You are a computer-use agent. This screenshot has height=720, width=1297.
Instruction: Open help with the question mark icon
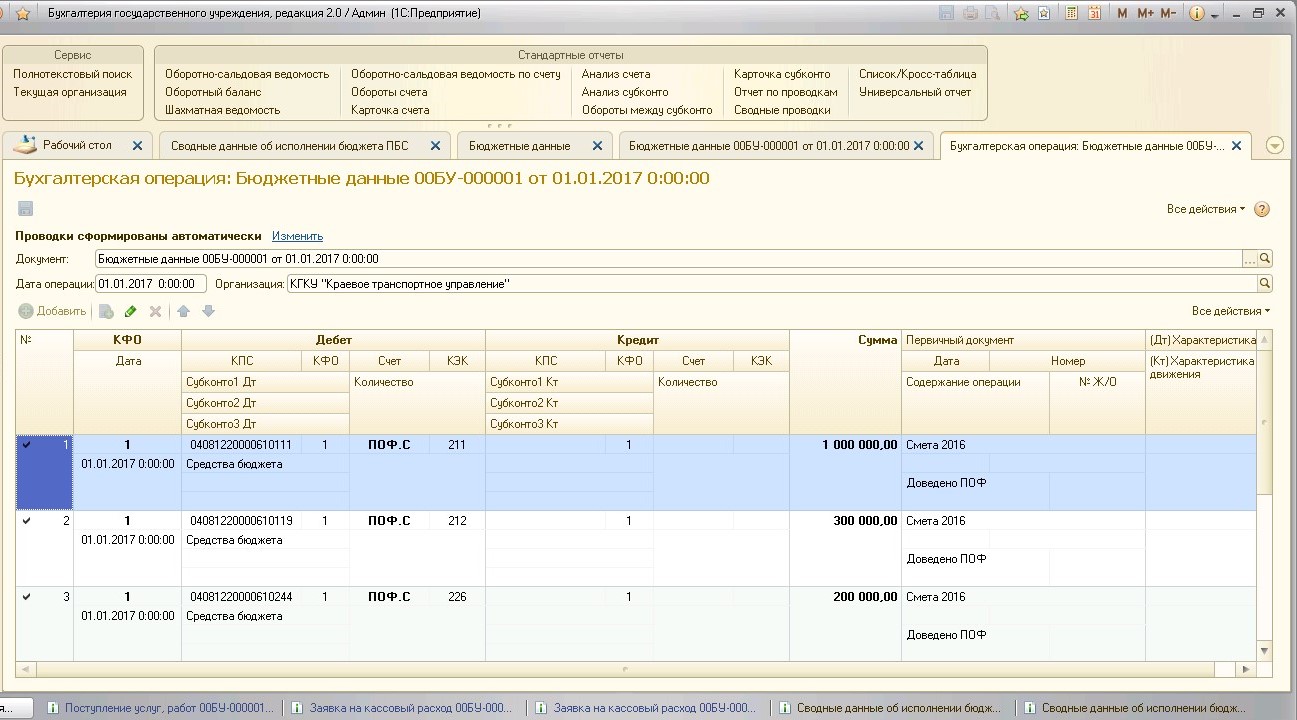(1262, 209)
